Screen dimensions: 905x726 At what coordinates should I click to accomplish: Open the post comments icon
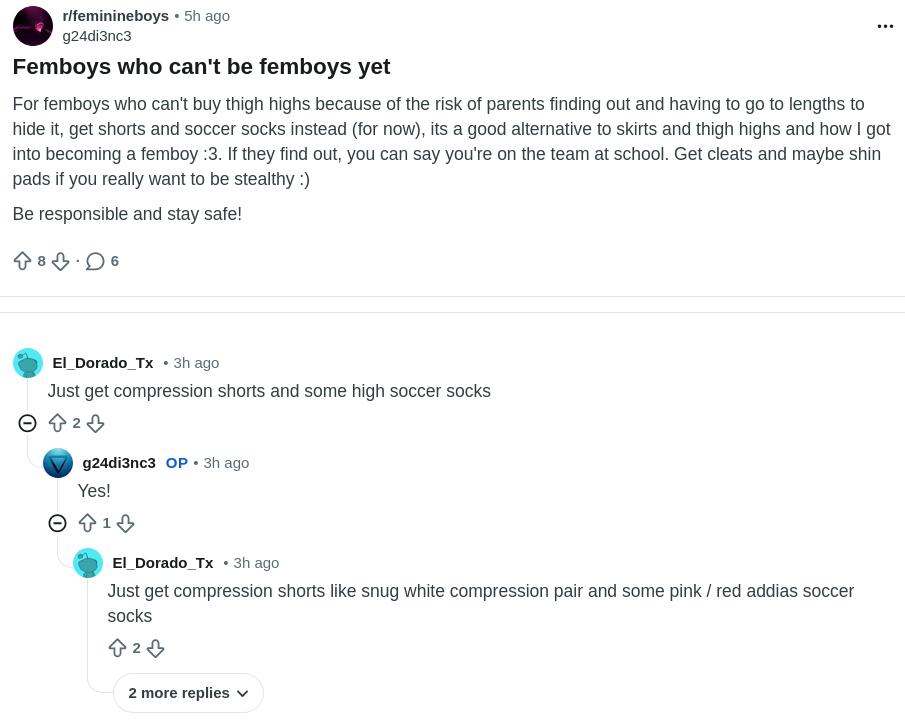(x=95, y=261)
